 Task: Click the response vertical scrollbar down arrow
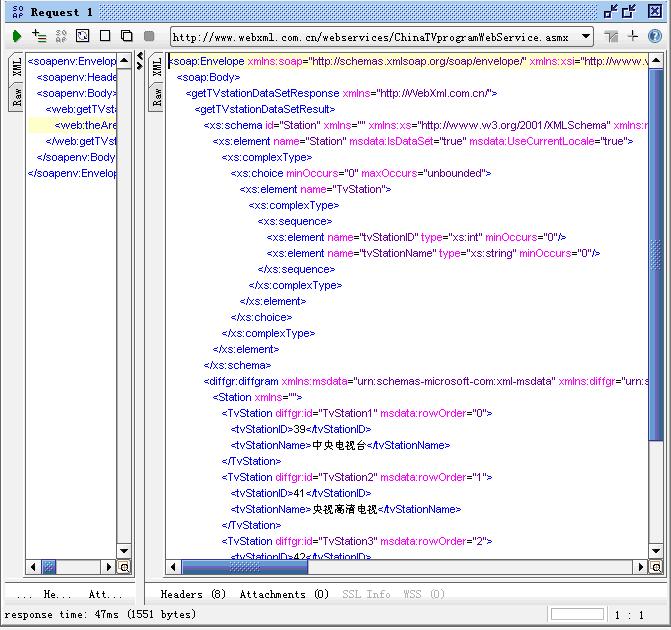pyautogui.click(x=656, y=550)
